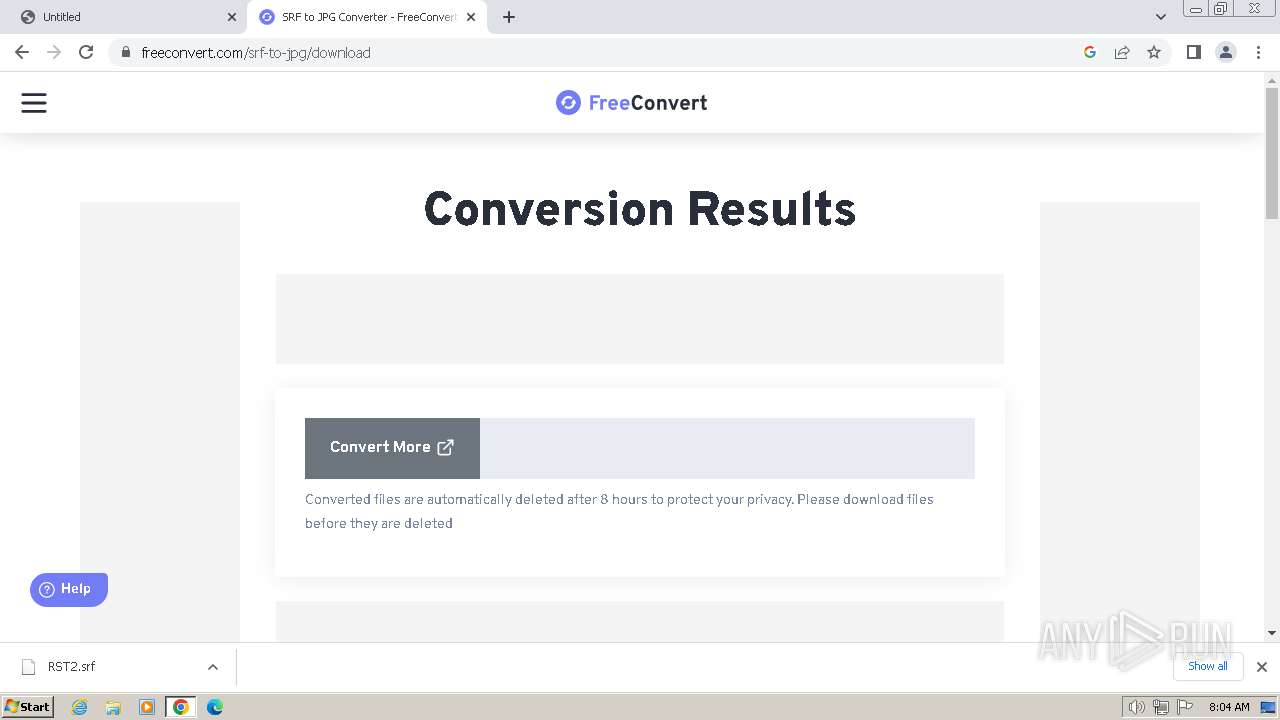Screen dimensions: 1280x720
Task: Close the SRF to JPG Converter tab
Action: (471, 17)
